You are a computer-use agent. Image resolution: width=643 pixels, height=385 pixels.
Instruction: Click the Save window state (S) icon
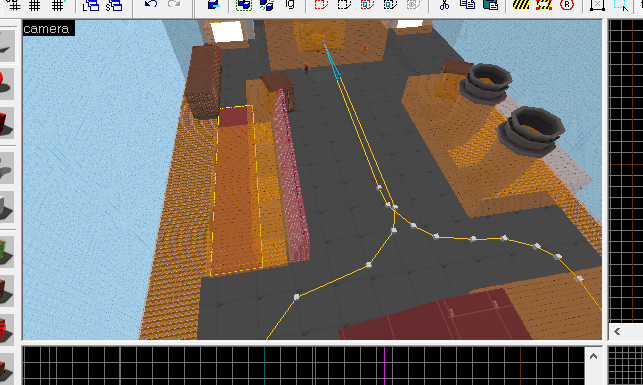point(114,5)
